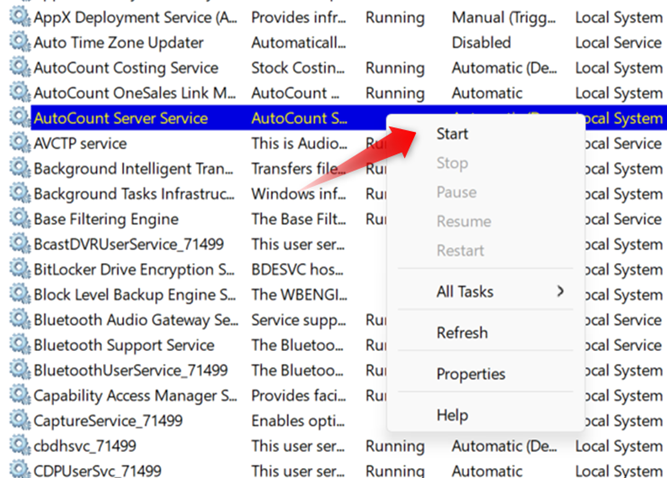Click gear icon beside AutoCount Server Service
The width and height of the screenshot is (667, 478).
19,118
